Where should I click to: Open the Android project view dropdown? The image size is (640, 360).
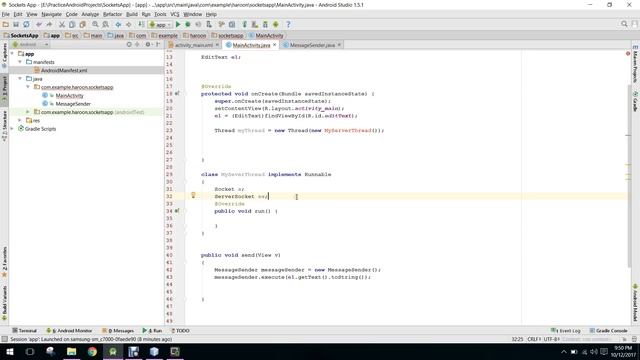pos(31,44)
